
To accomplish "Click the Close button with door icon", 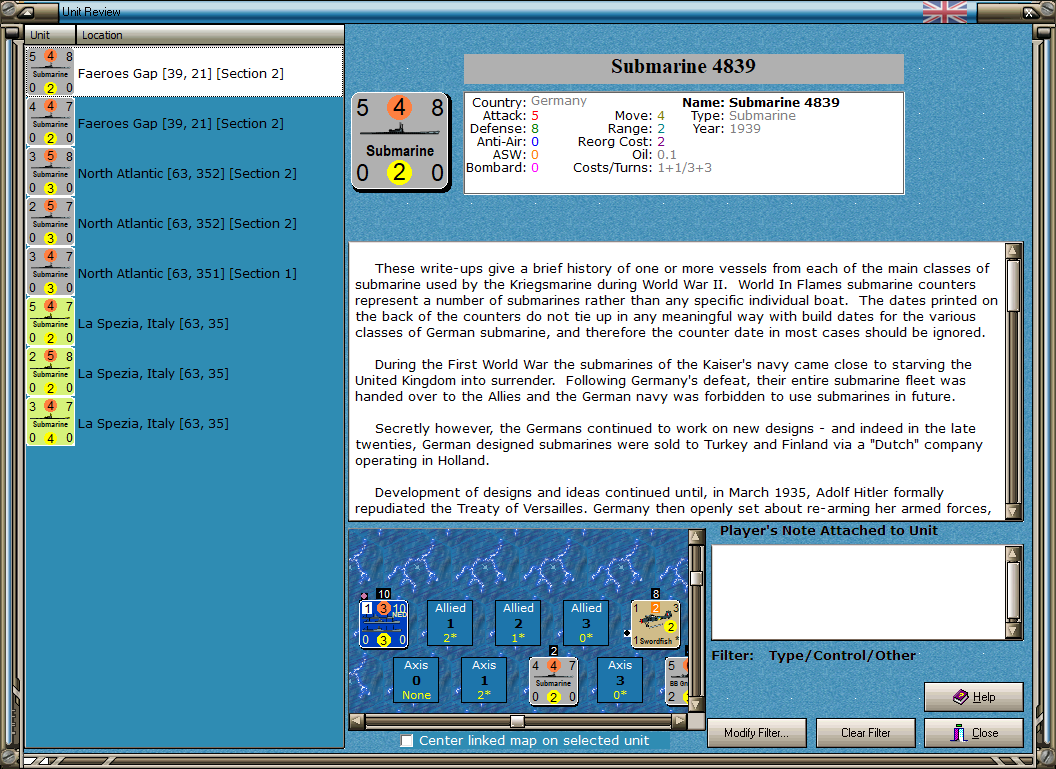I will 973,733.
